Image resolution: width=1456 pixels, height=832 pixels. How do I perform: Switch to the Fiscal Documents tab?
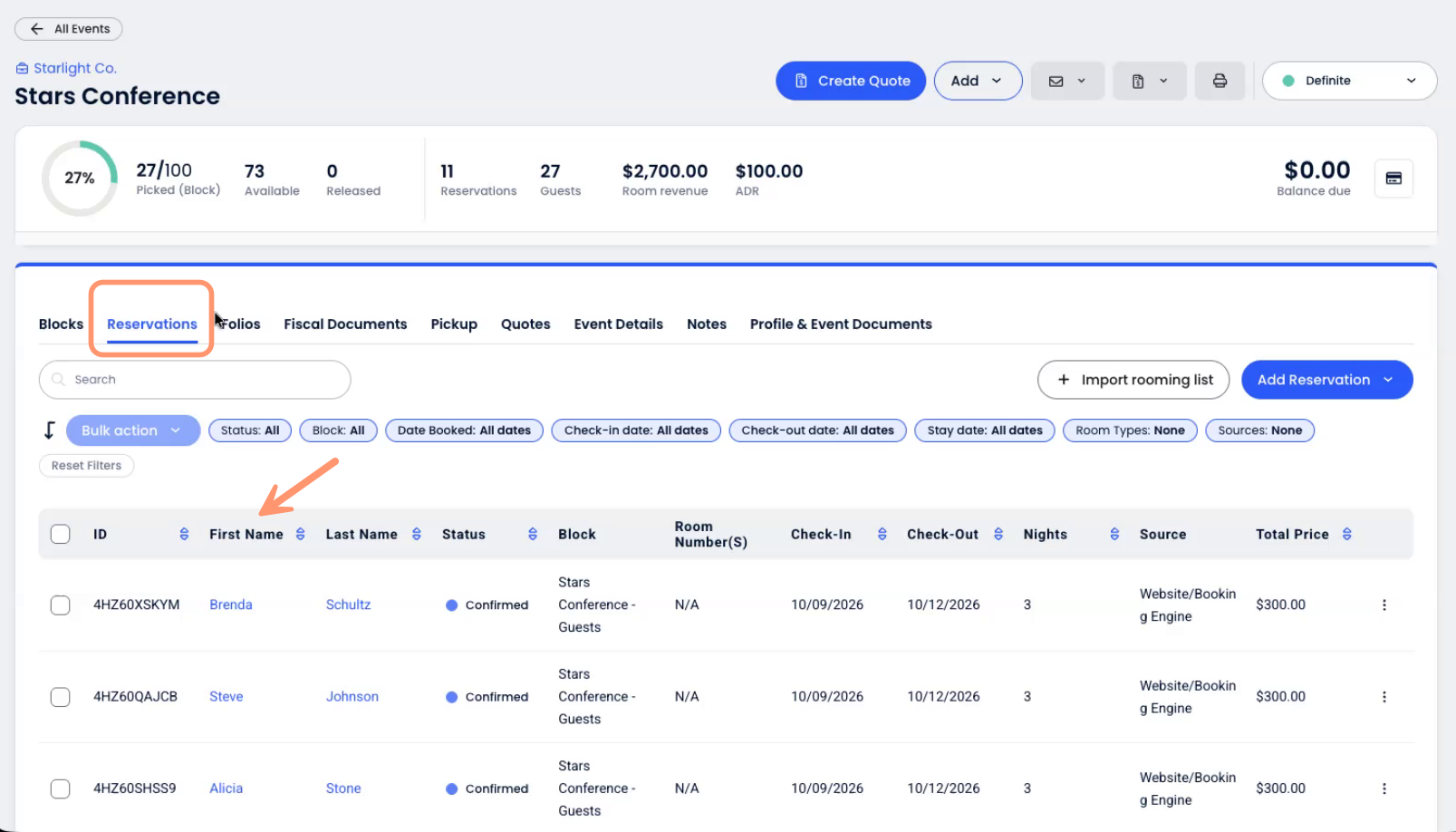click(x=345, y=324)
